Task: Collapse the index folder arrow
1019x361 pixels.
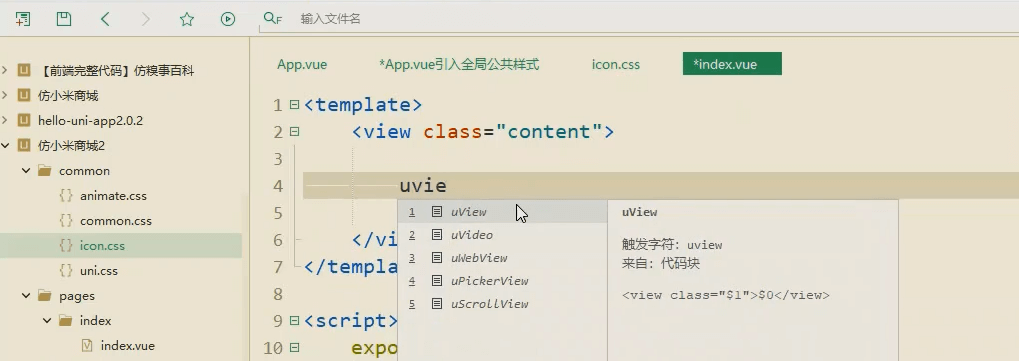Action: 47,321
